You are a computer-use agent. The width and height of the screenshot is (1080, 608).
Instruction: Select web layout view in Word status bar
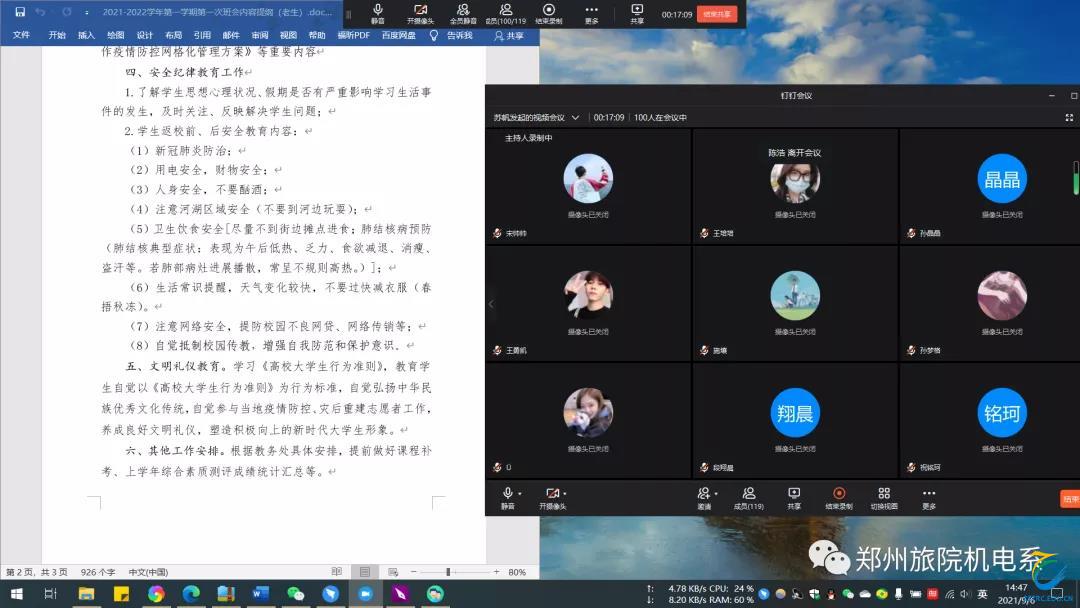[393, 572]
